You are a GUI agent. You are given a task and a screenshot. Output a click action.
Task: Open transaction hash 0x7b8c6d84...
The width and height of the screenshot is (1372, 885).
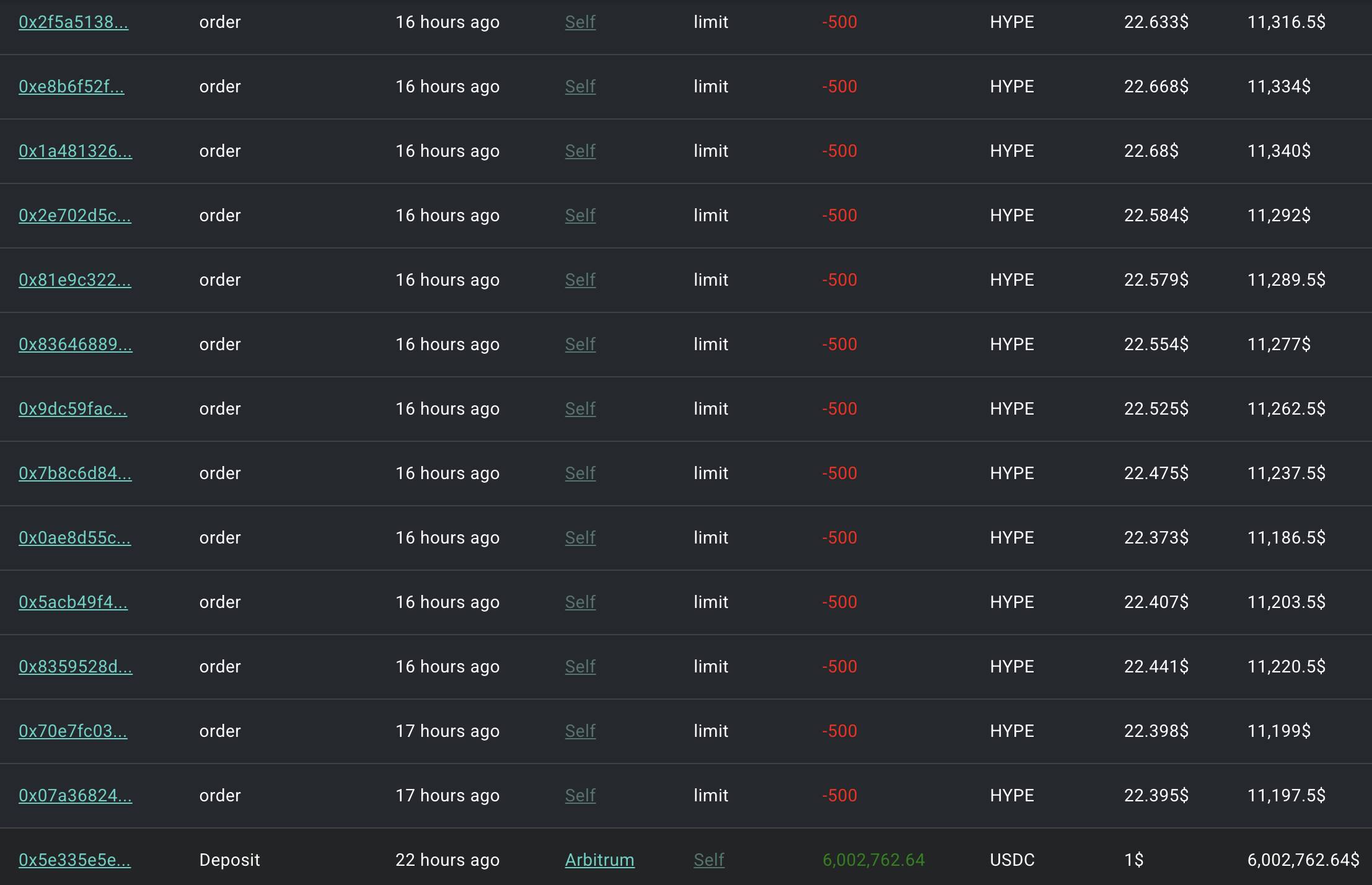[x=75, y=473]
